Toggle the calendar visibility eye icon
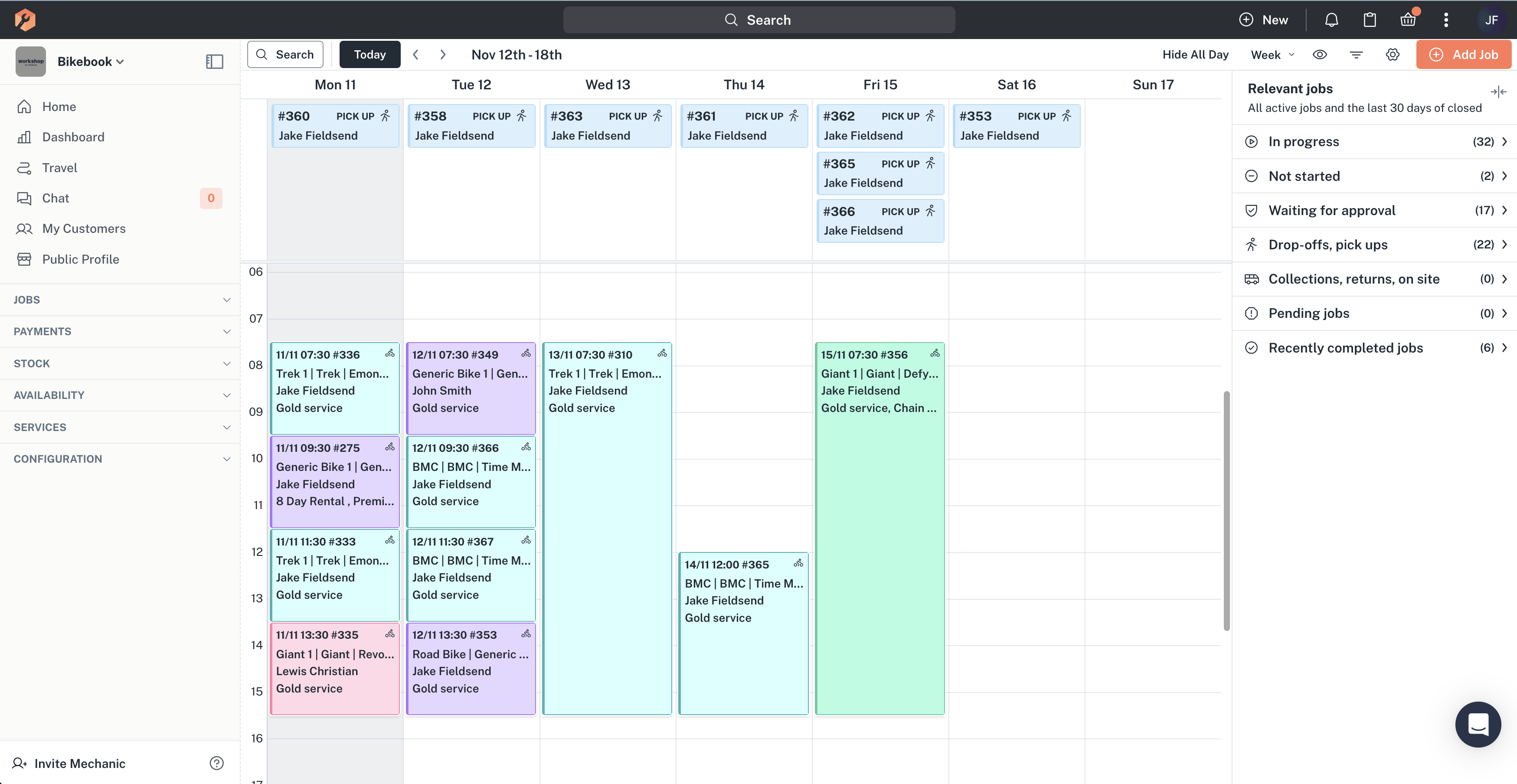Viewport: 1517px width, 784px height. click(1320, 54)
